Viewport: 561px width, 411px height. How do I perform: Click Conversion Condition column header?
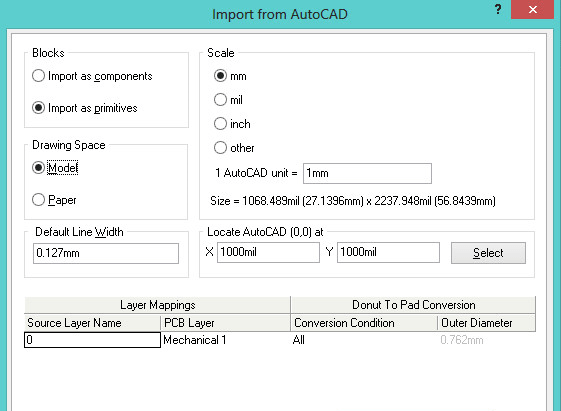(x=364, y=323)
